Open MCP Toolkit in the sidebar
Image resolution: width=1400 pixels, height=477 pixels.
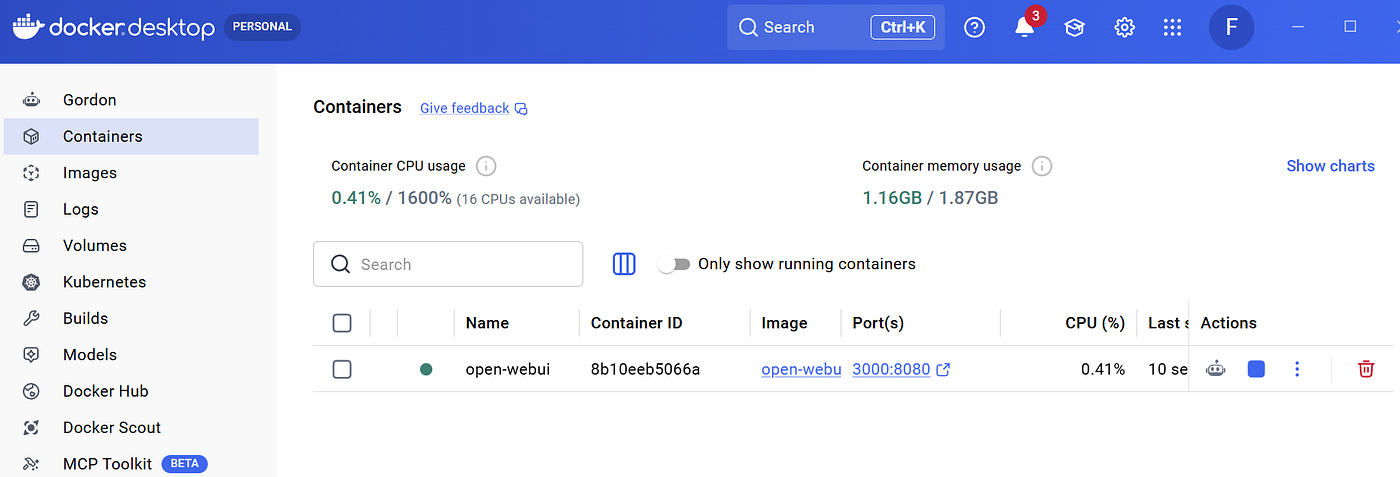[131, 464]
